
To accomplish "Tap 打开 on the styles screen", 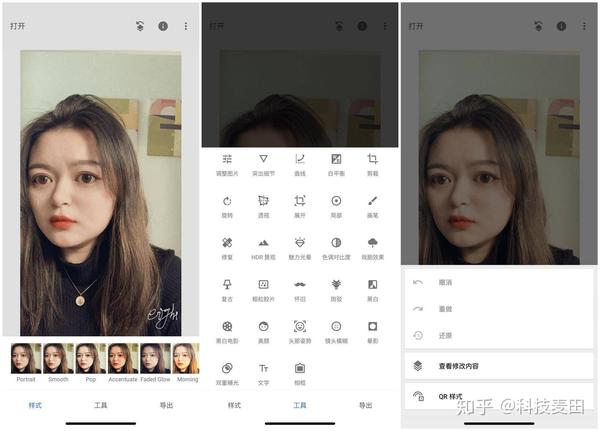I will tap(18, 26).
